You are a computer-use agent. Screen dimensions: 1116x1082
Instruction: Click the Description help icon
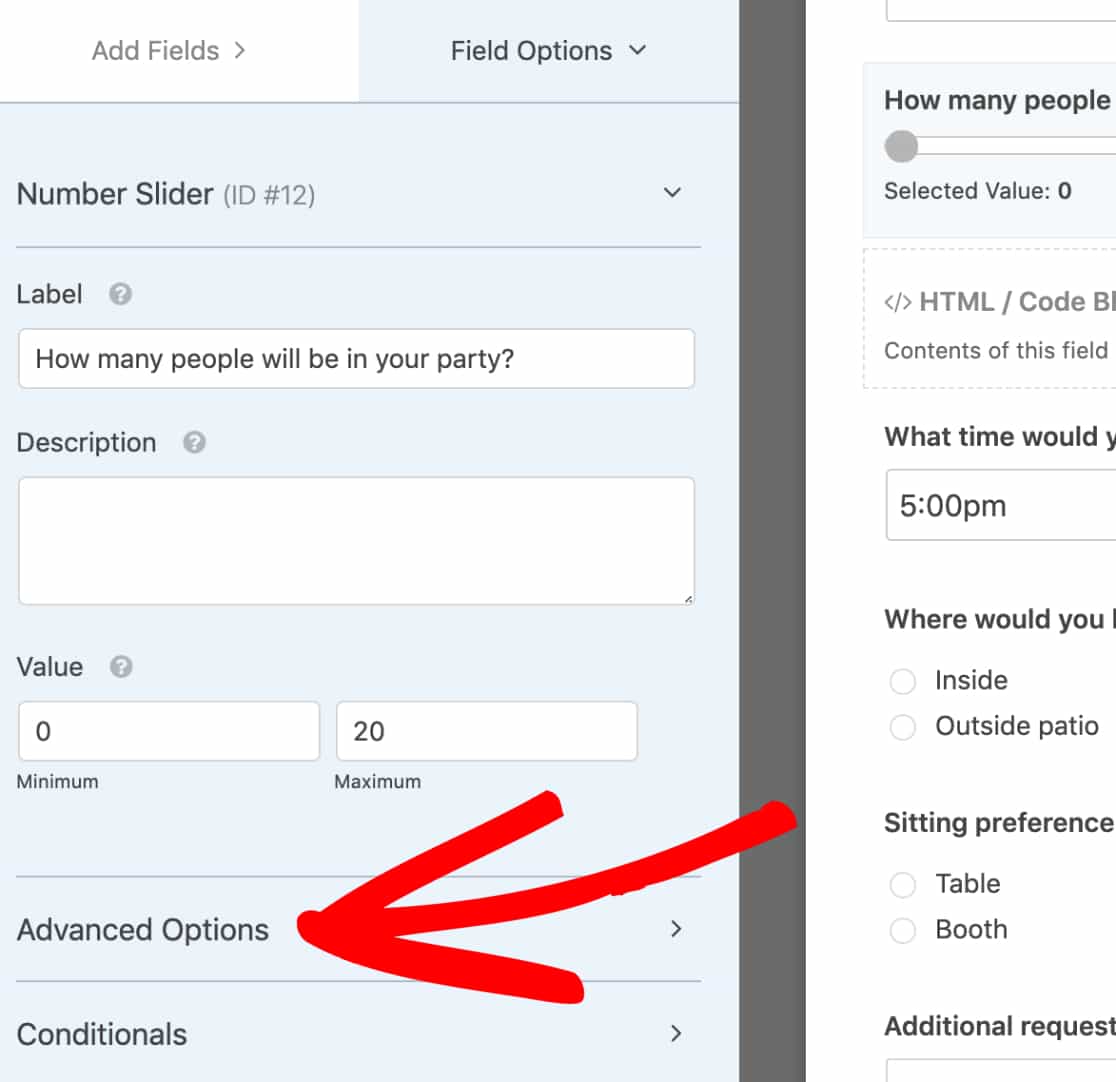(195, 441)
